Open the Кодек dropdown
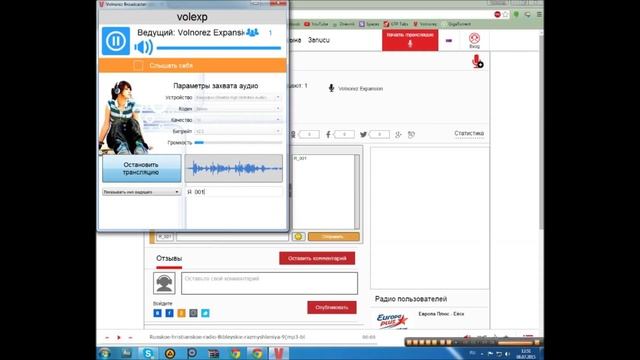Viewport: 640px width, 360px height. click(238, 109)
